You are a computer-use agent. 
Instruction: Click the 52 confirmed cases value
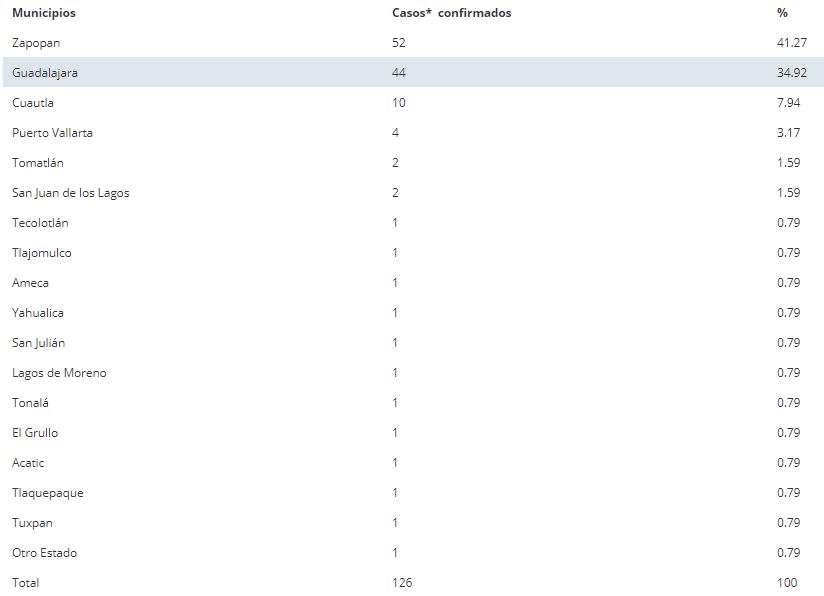click(399, 43)
